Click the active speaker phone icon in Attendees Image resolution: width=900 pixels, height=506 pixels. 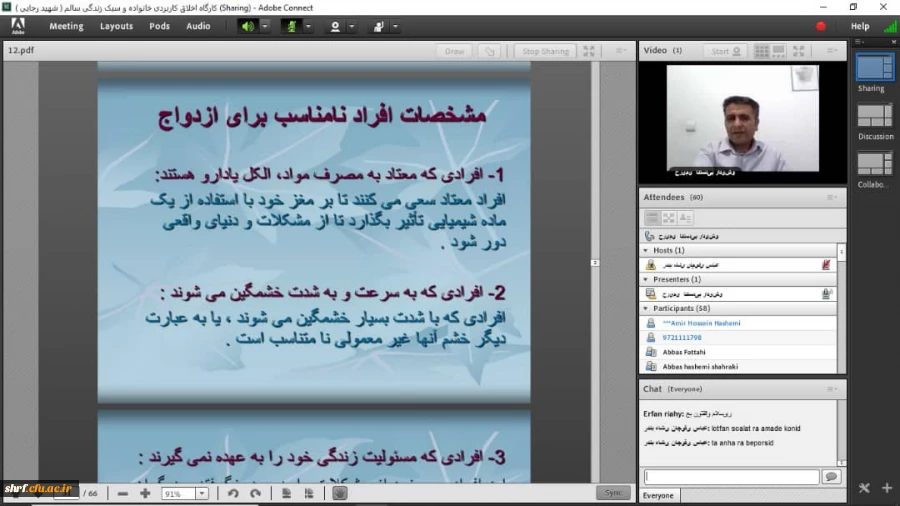(649, 236)
